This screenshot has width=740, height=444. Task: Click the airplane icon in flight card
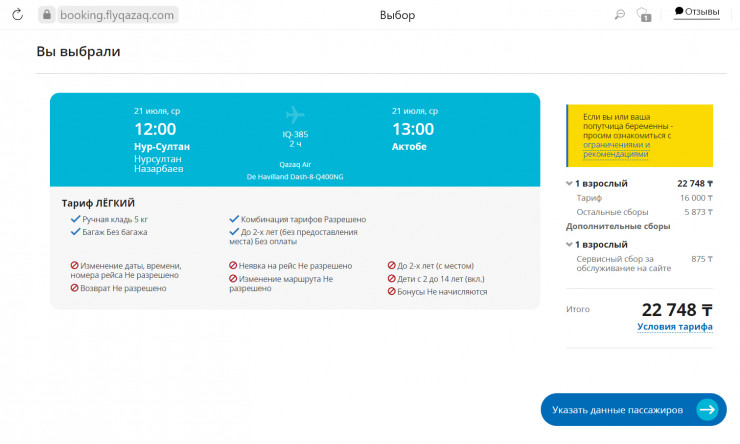pos(295,113)
